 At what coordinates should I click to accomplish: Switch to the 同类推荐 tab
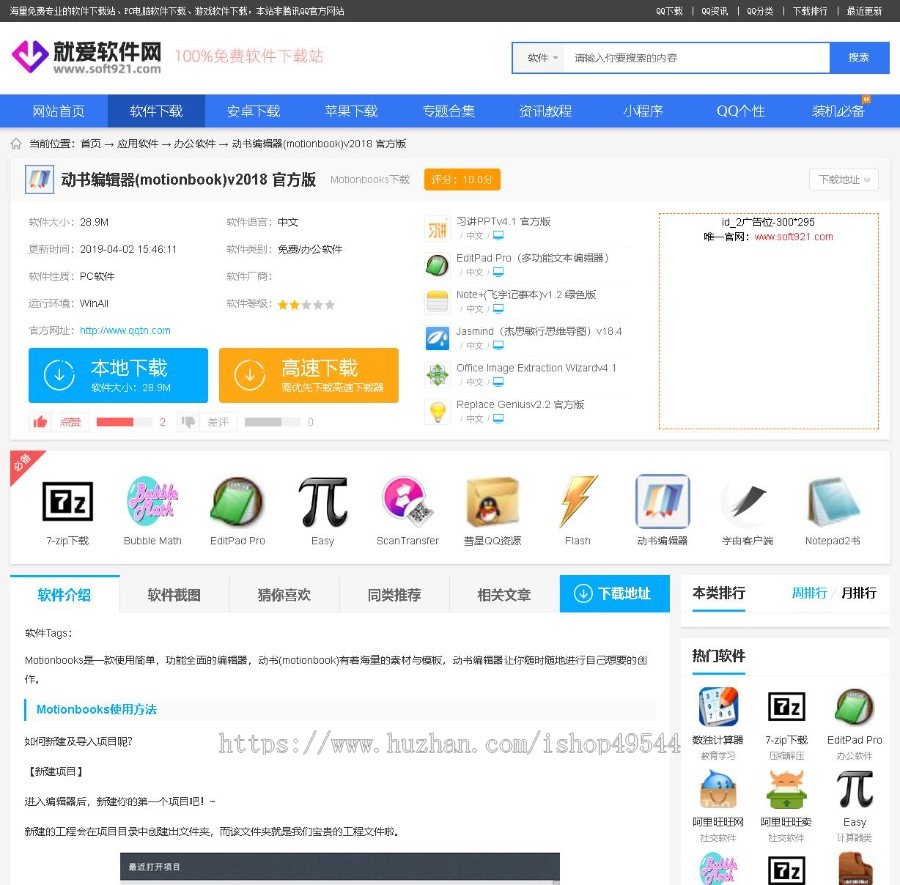(x=394, y=595)
